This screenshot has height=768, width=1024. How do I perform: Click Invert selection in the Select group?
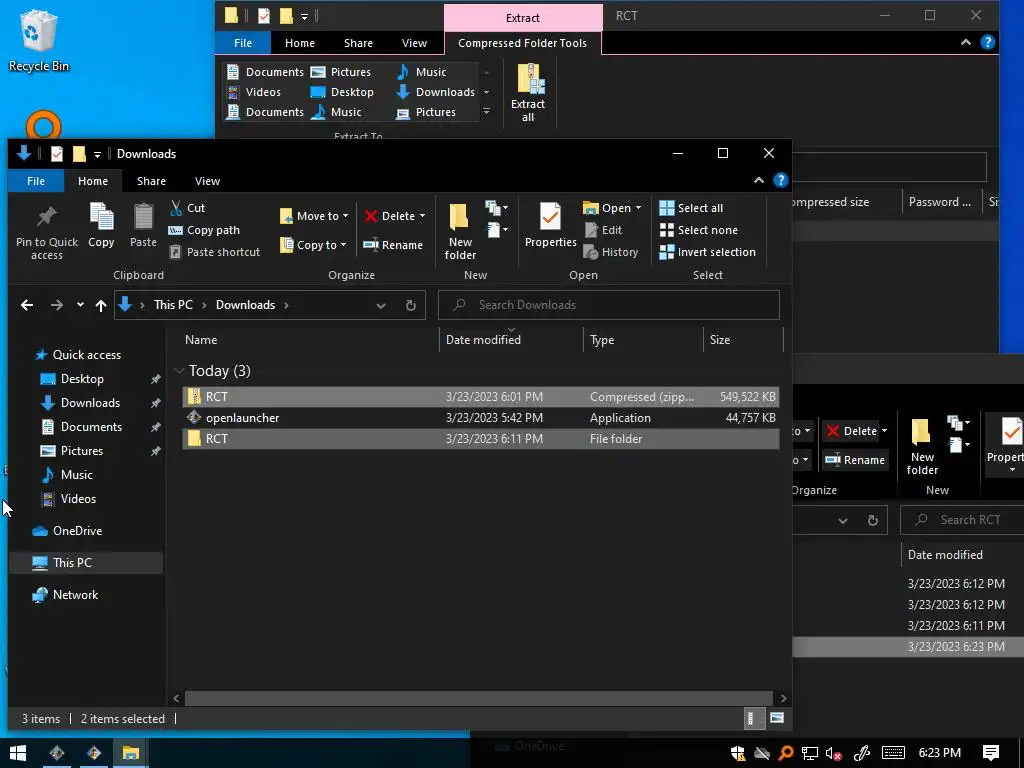click(x=707, y=251)
